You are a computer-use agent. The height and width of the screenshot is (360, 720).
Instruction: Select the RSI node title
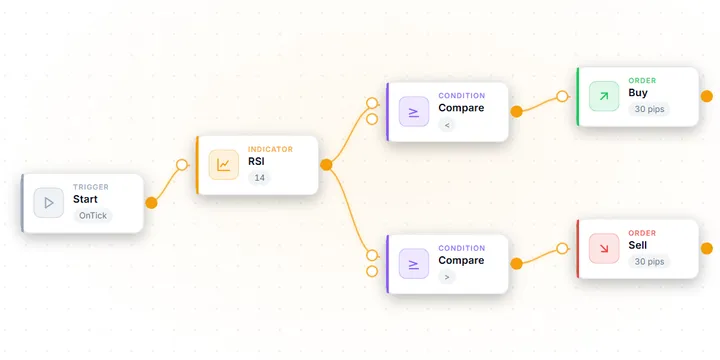(256, 161)
